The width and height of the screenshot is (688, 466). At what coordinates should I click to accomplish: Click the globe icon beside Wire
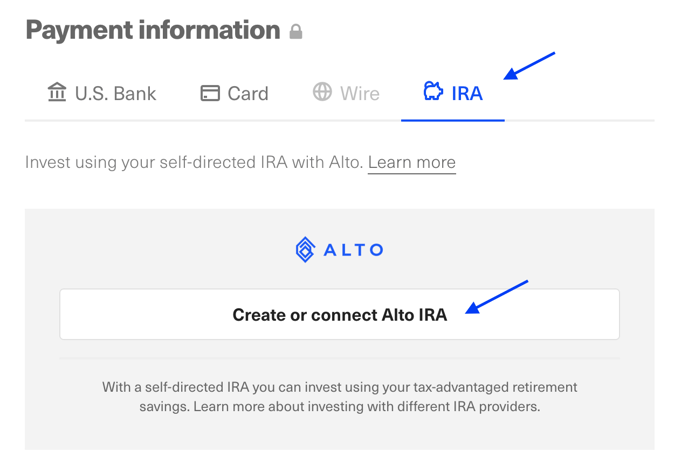(x=322, y=92)
